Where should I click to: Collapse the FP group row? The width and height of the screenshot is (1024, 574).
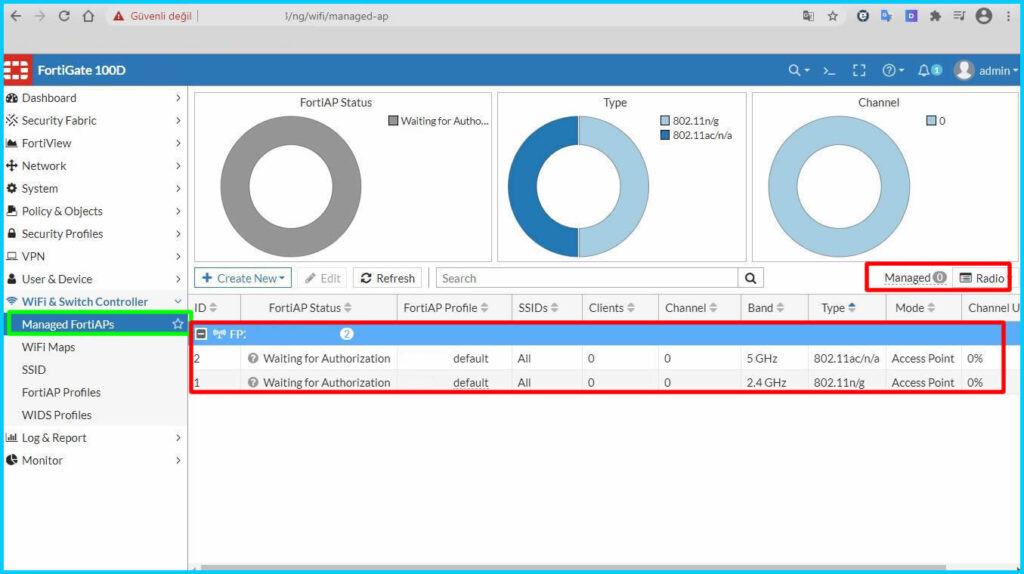201,334
